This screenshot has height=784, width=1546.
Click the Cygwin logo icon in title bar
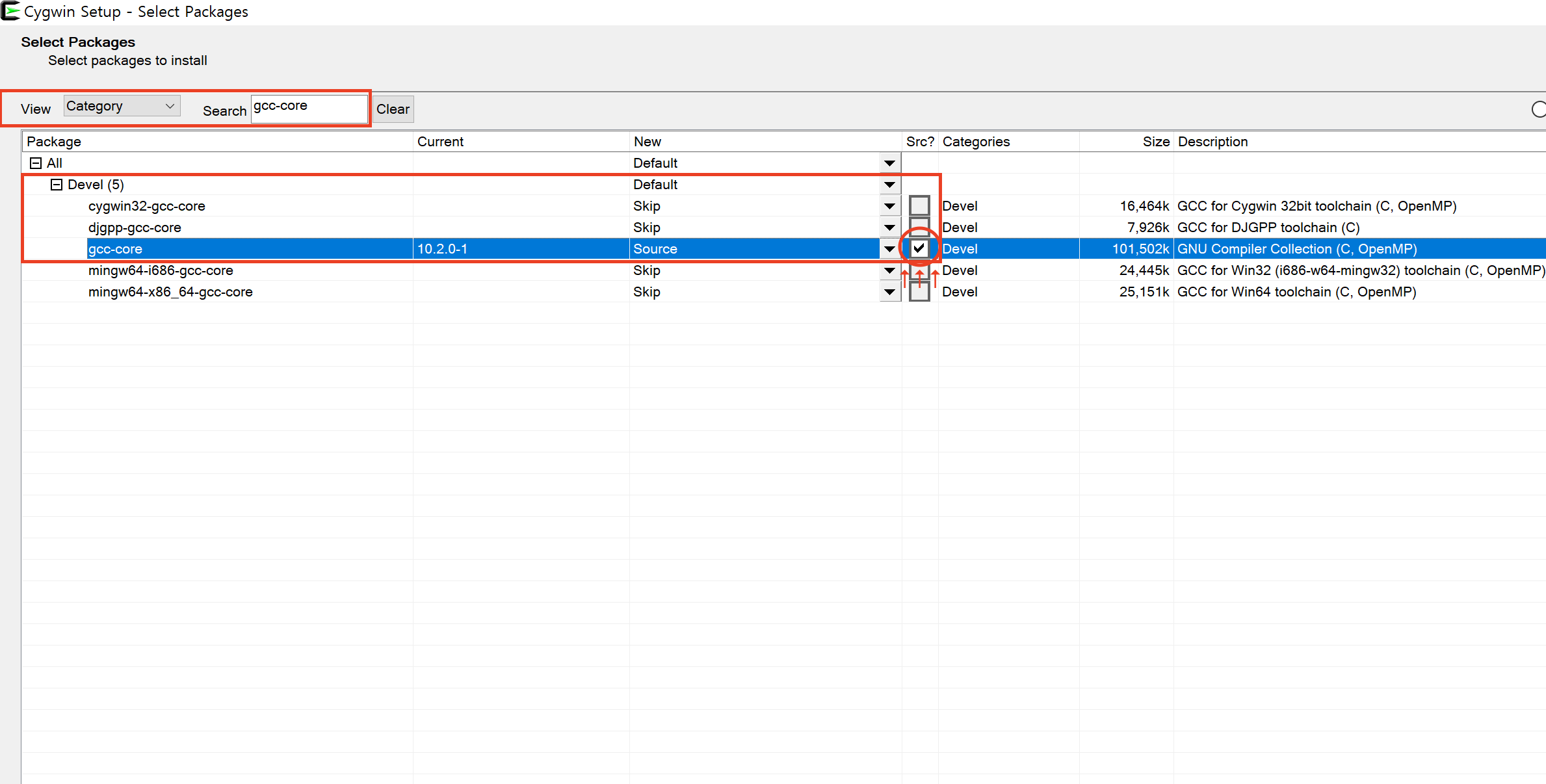(10, 11)
